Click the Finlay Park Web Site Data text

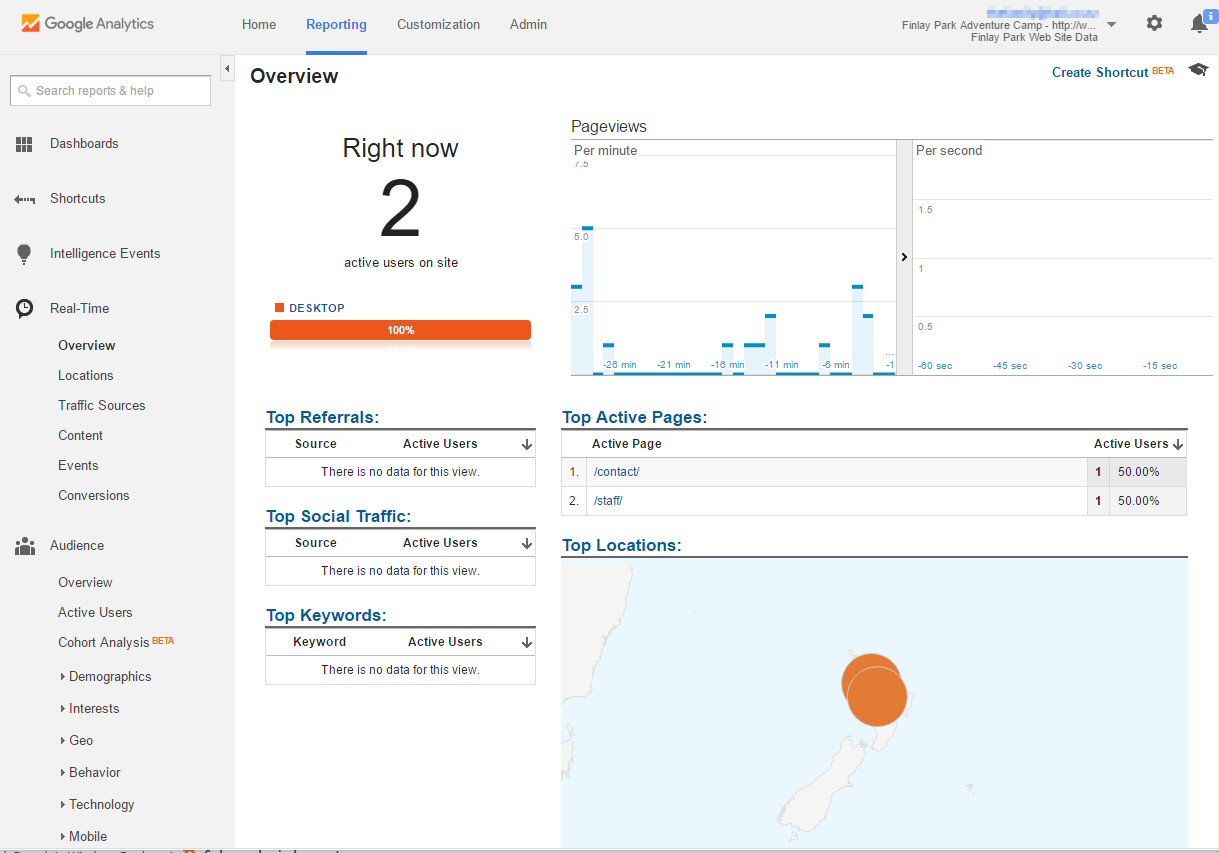pyautogui.click(x=1034, y=38)
